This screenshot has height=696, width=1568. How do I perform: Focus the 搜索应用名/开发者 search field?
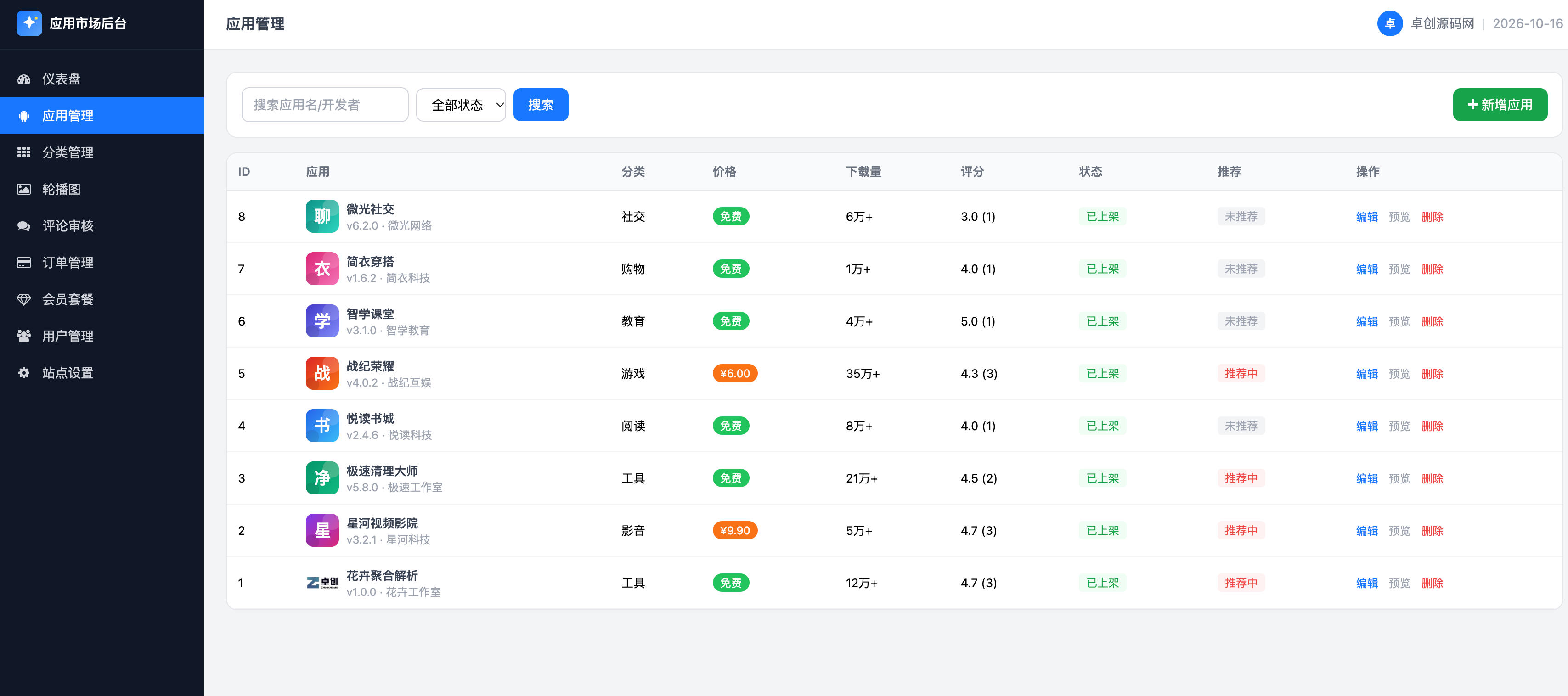point(324,105)
